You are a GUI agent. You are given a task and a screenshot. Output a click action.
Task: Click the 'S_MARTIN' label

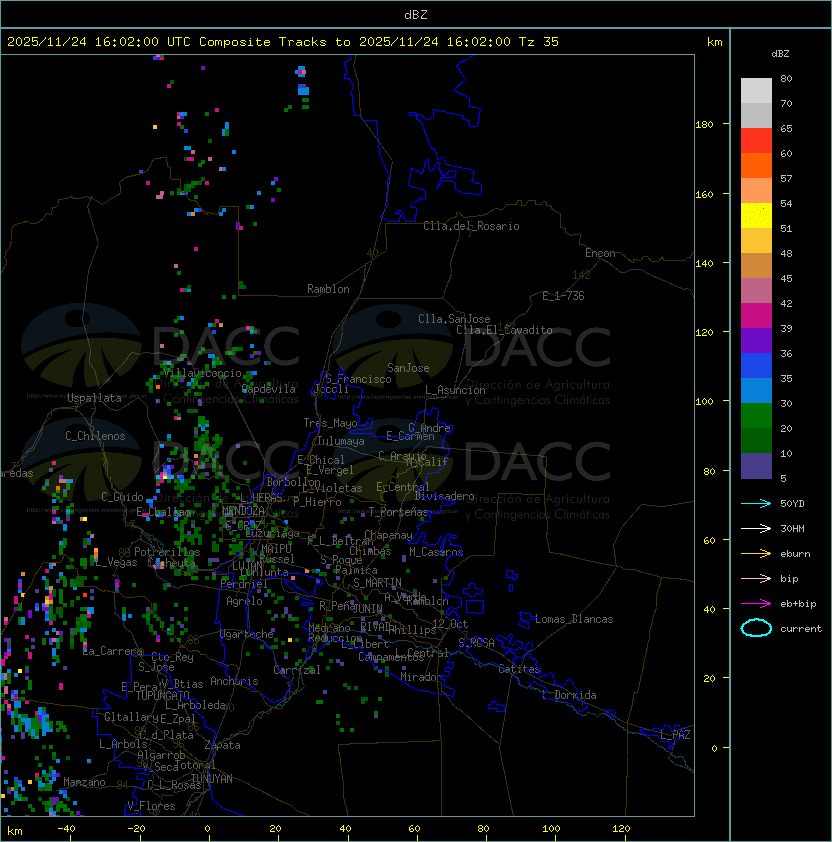377,583
